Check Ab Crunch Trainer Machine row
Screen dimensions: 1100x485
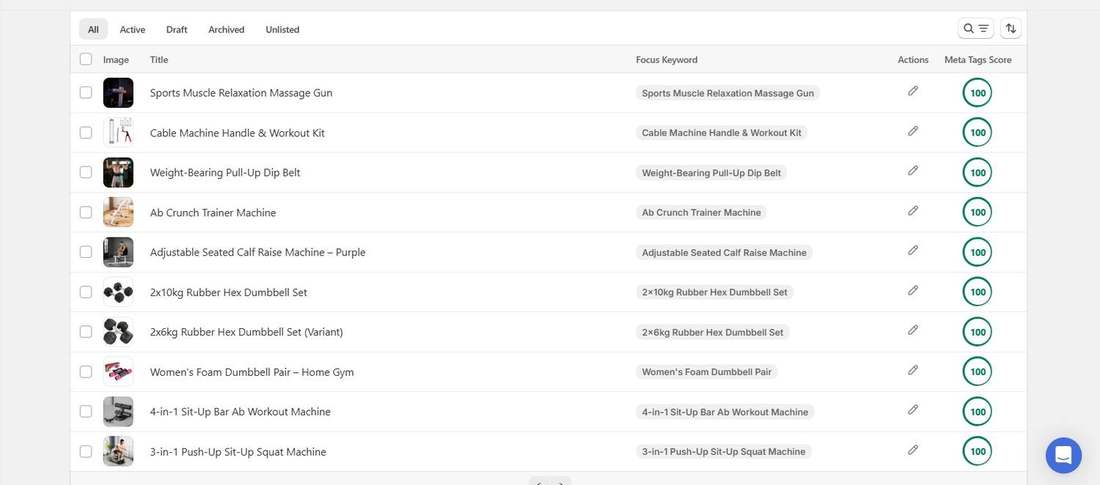(x=86, y=212)
